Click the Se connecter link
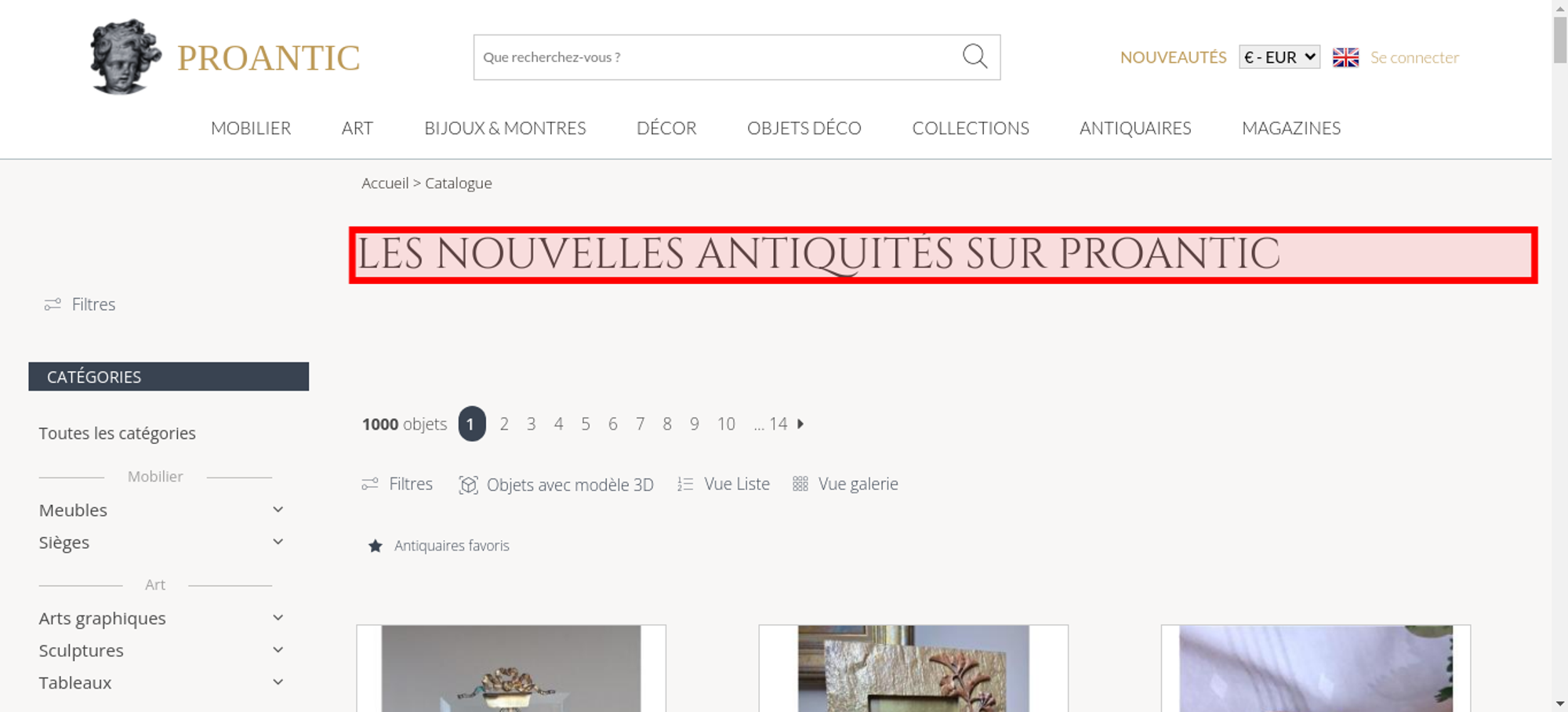The image size is (1568, 712). (x=1414, y=57)
